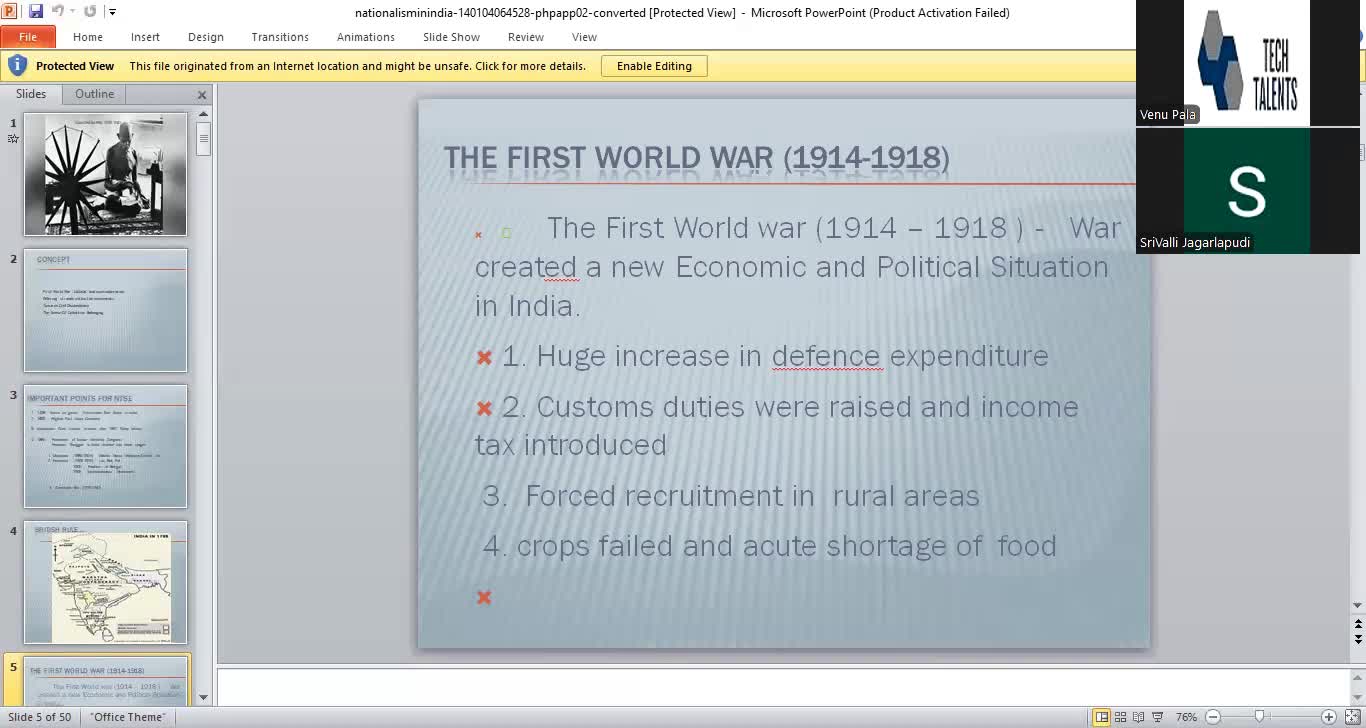Click the Save icon in Quick Access Toolbar
This screenshot has height=728, width=1366.
tap(36, 12)
